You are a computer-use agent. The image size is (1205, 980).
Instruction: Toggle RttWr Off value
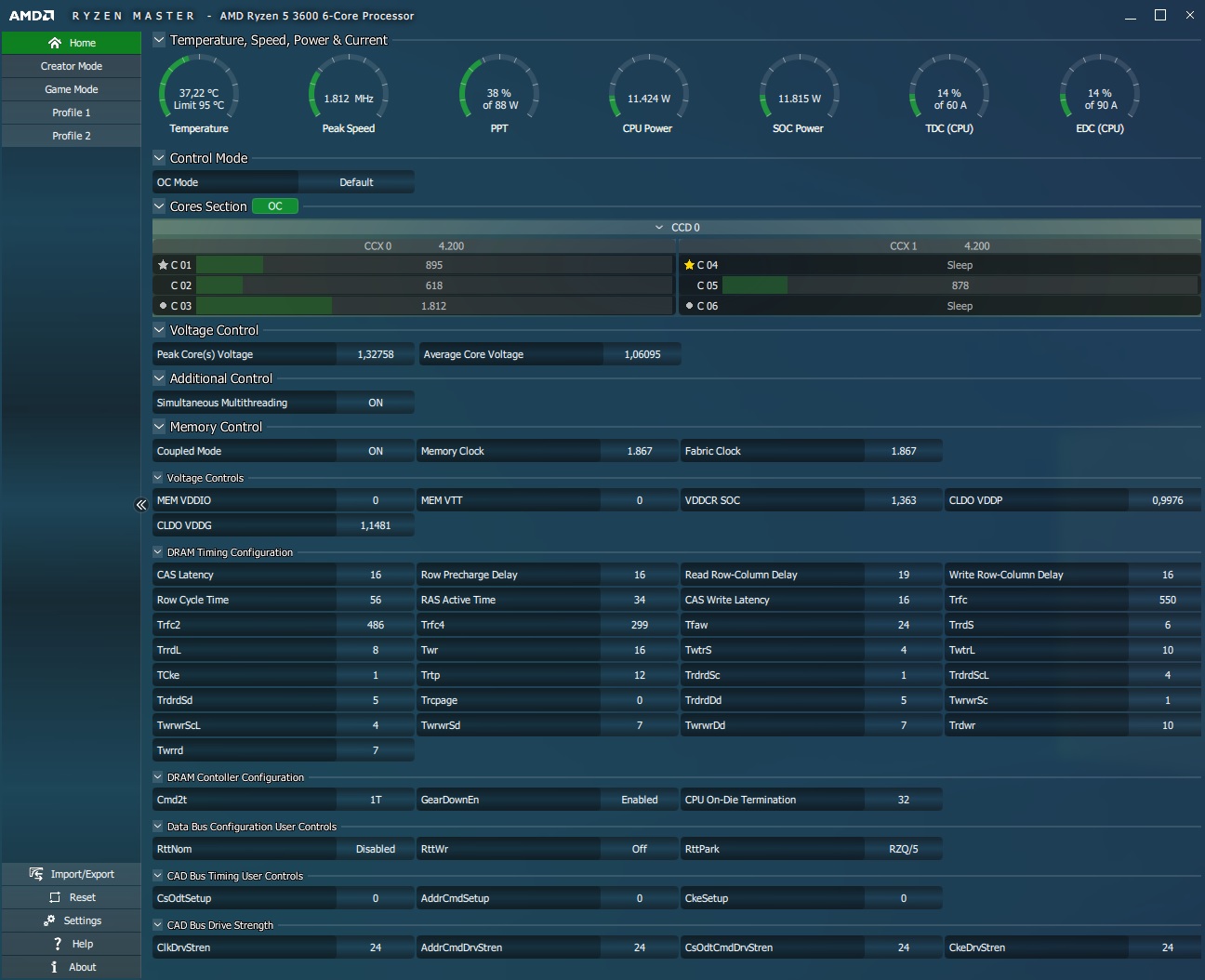(x=640, y=849)
